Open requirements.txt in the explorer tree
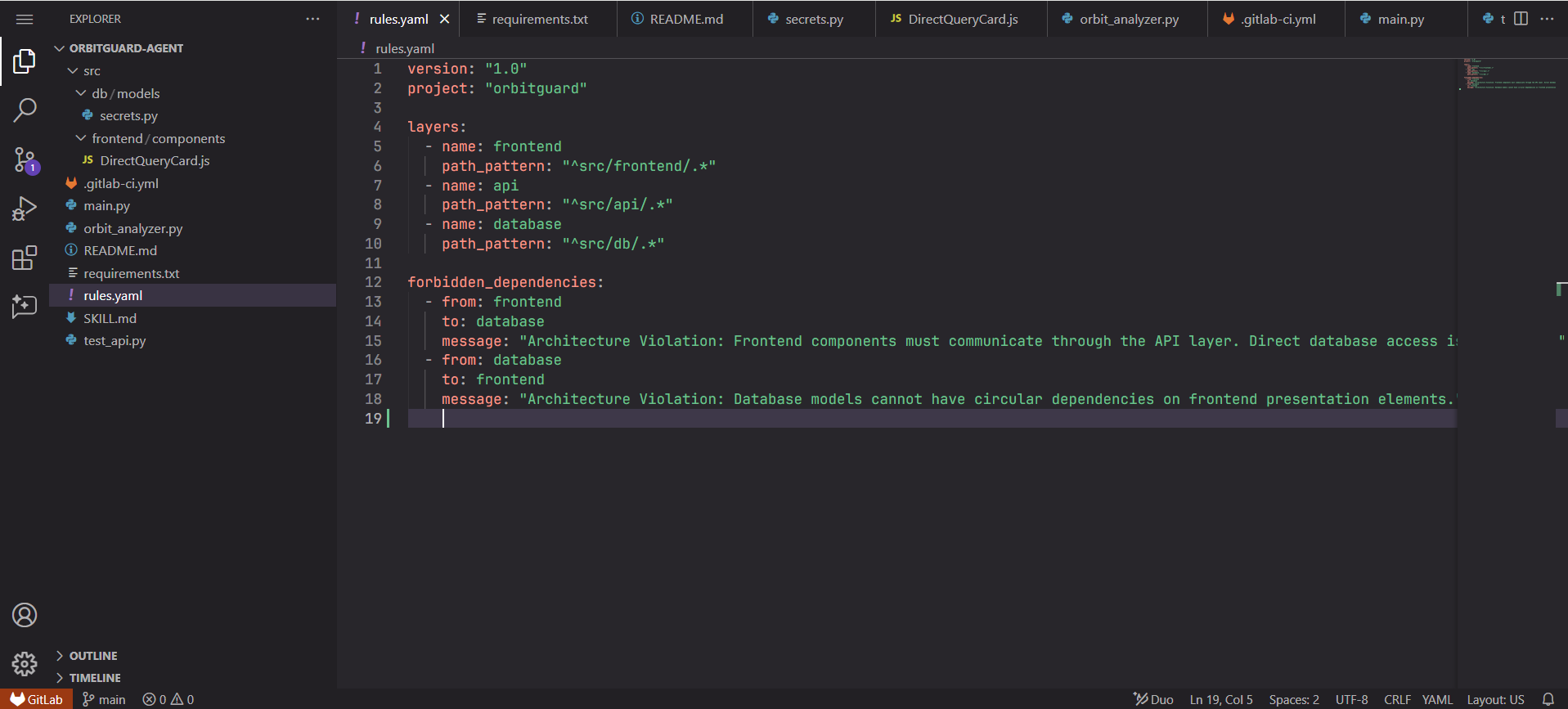1568x709 pixels. pos(131,273)
